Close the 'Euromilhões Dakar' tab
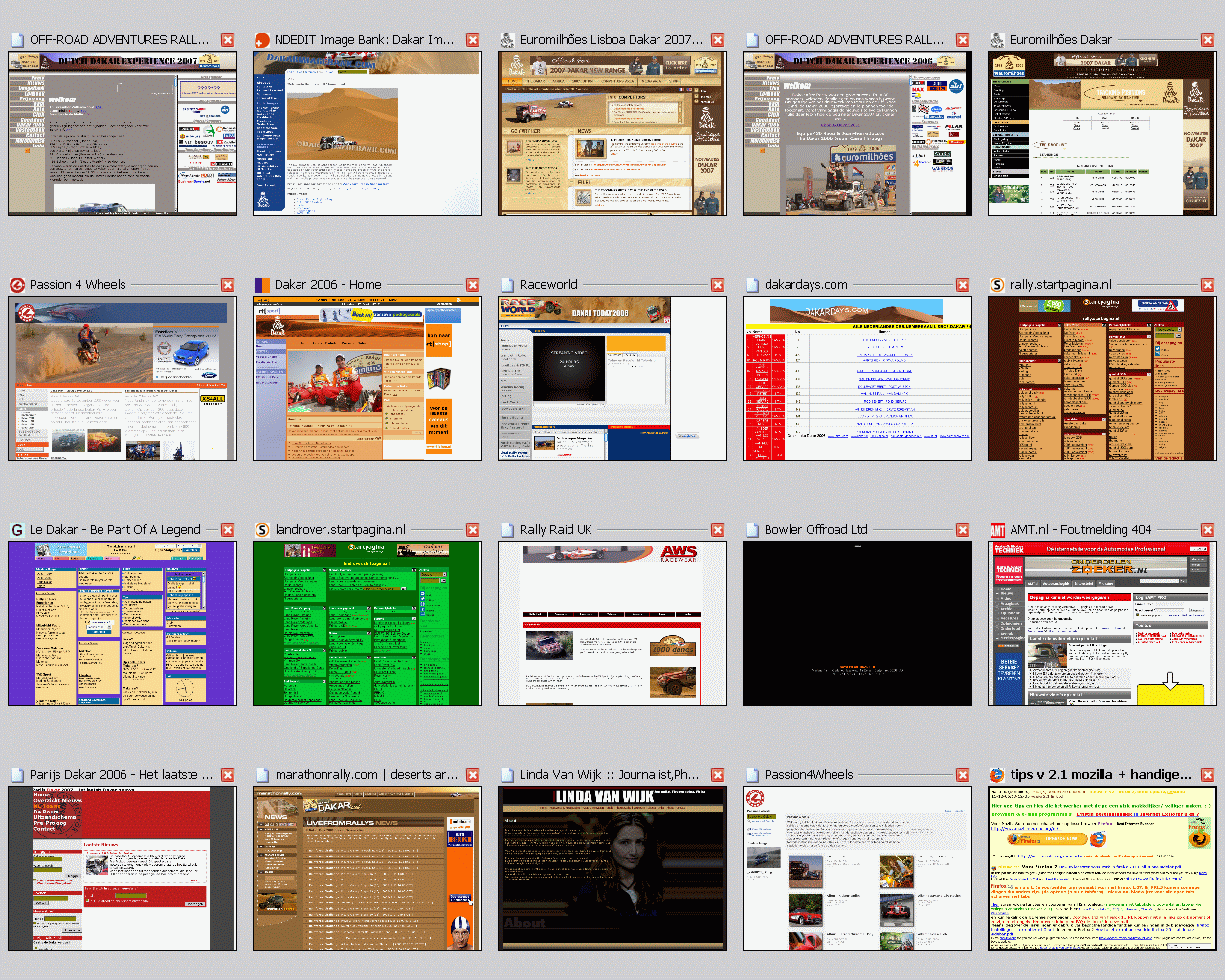 tap(1208, 40)
